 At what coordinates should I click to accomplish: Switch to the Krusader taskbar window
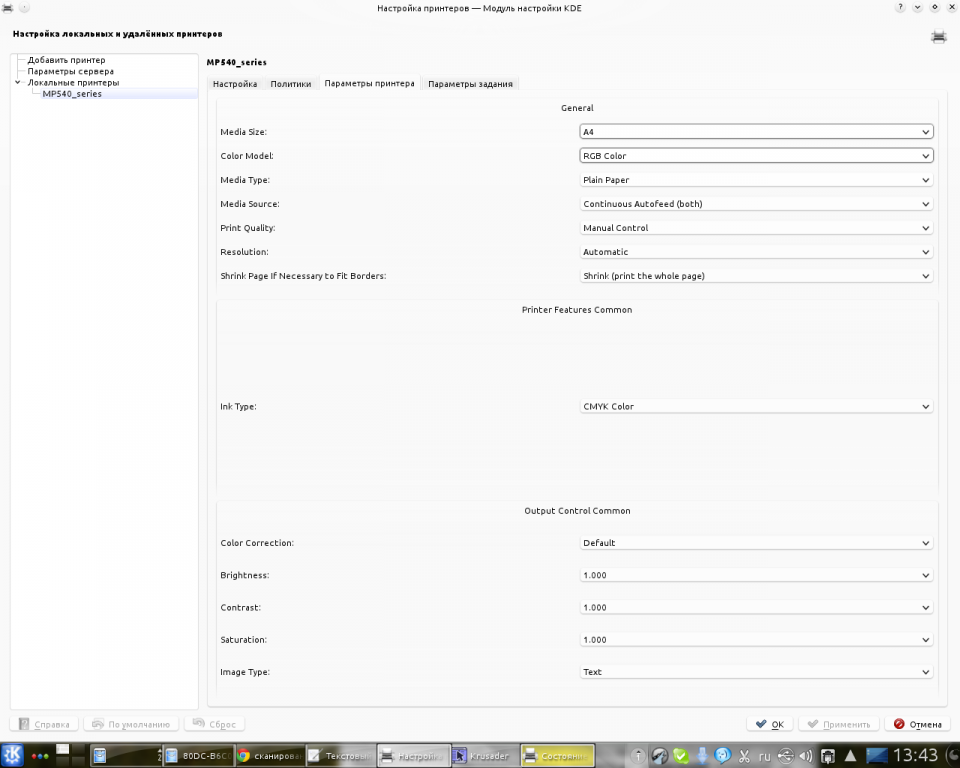pos(484,756)
